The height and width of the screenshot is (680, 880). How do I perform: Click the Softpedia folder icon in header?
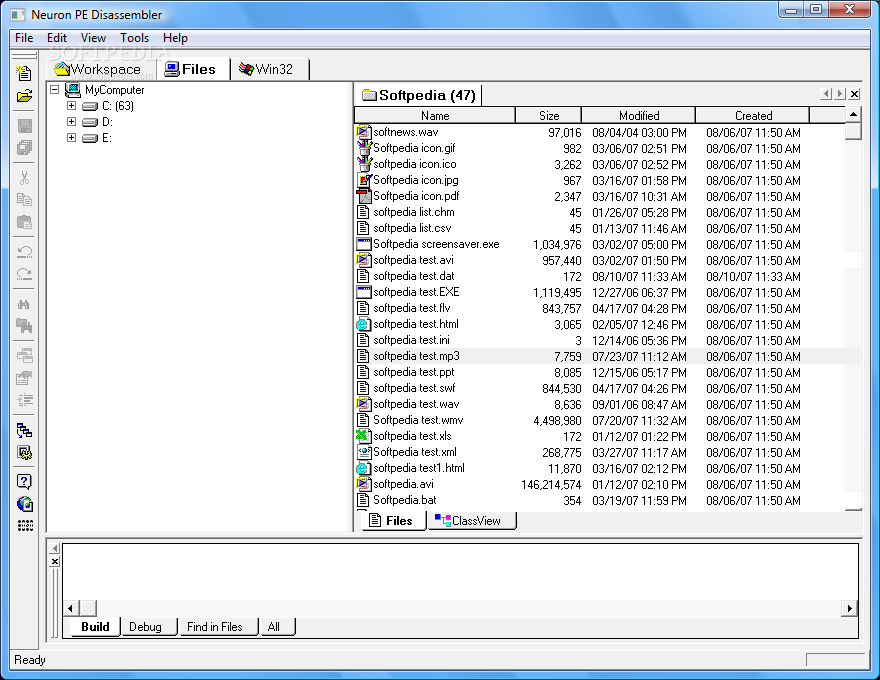click(369, 94)
